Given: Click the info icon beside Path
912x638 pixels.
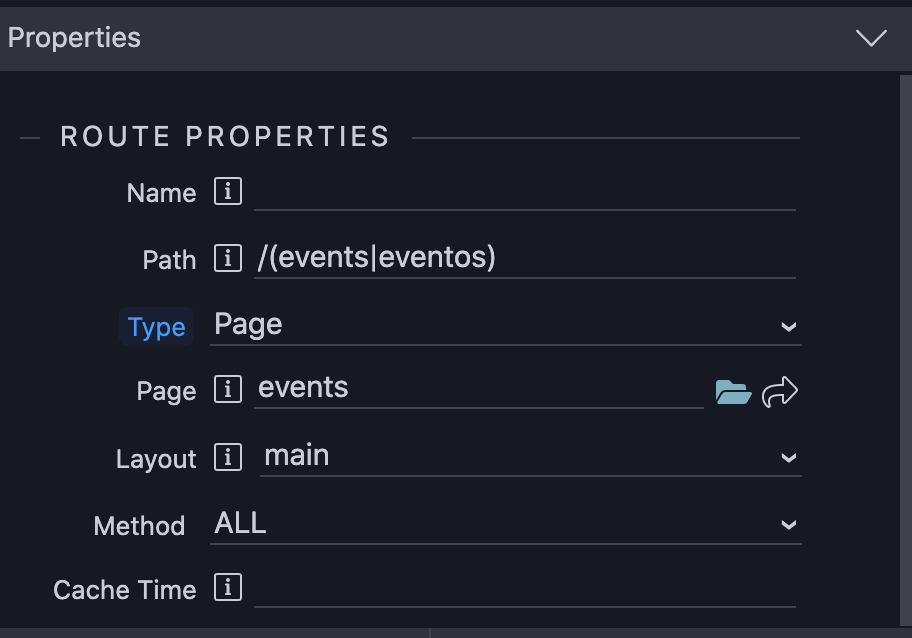Looking at the screenshot, I should point(228,258).
